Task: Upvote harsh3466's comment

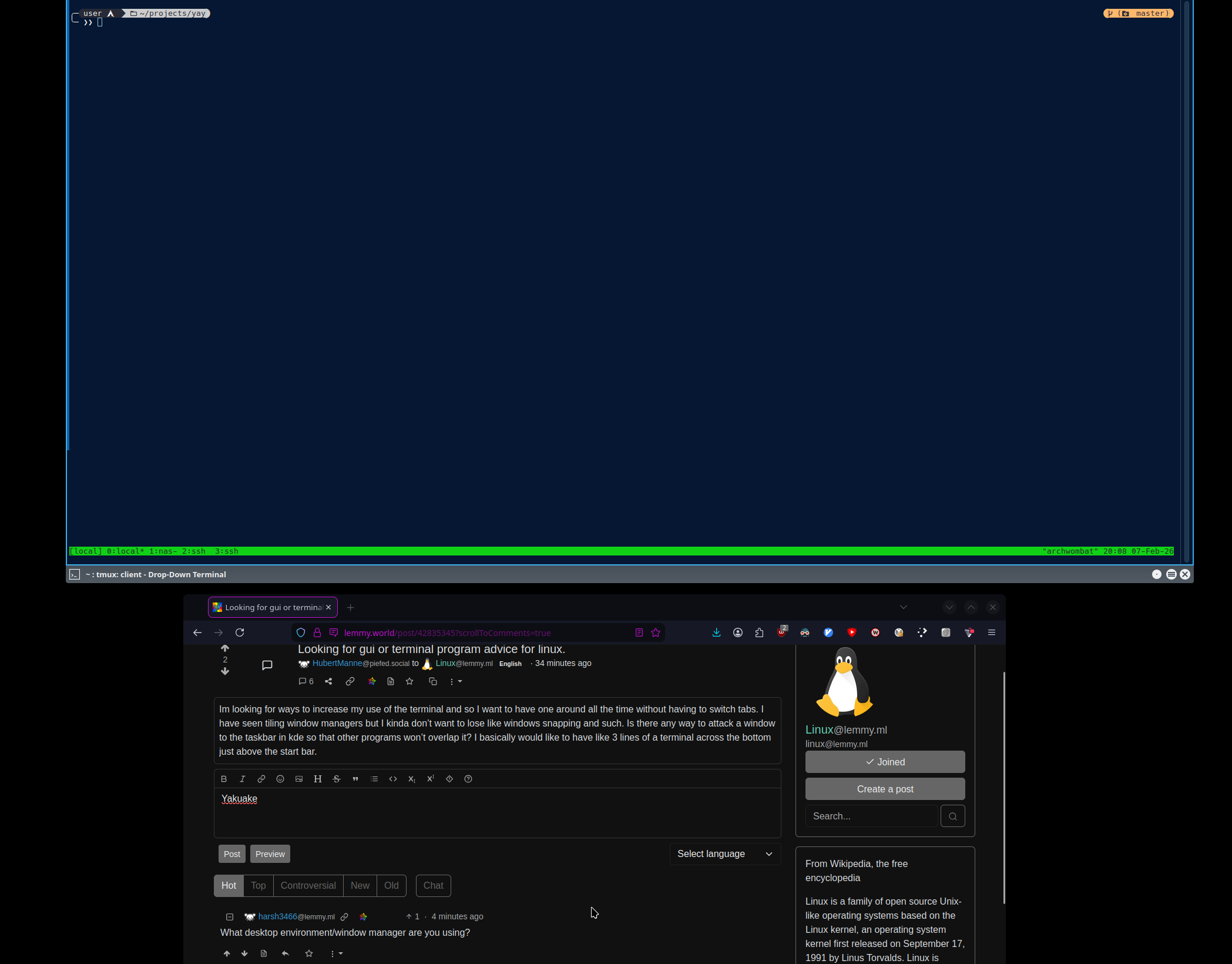Action: (227, 953)
